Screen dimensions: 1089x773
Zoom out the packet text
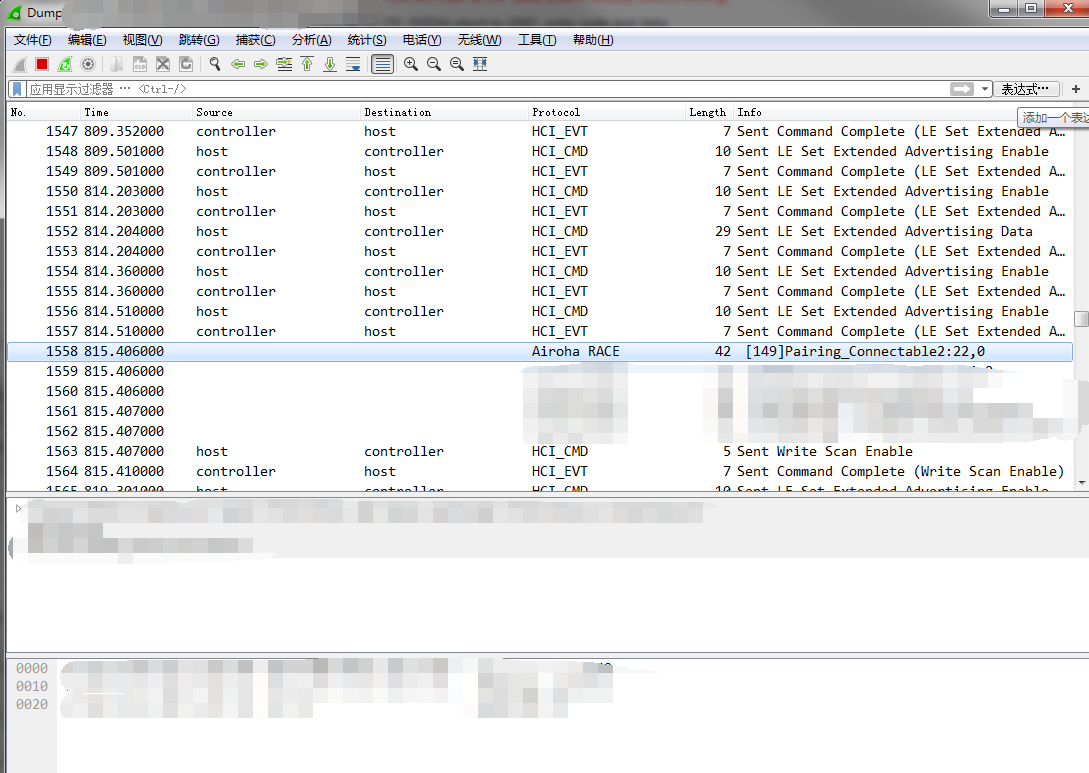coord(434,65)
